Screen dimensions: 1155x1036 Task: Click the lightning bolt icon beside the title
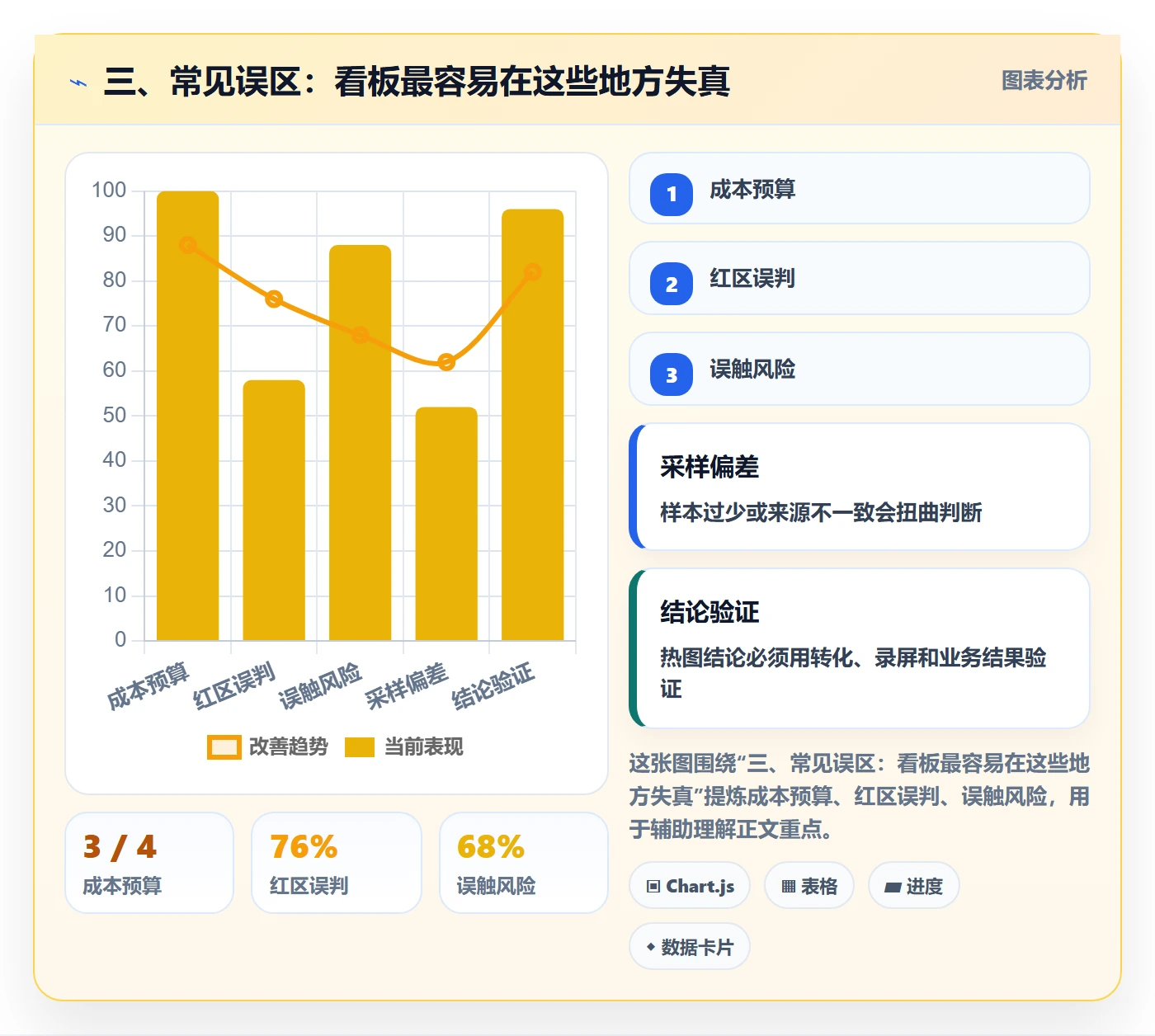[78, 82]
